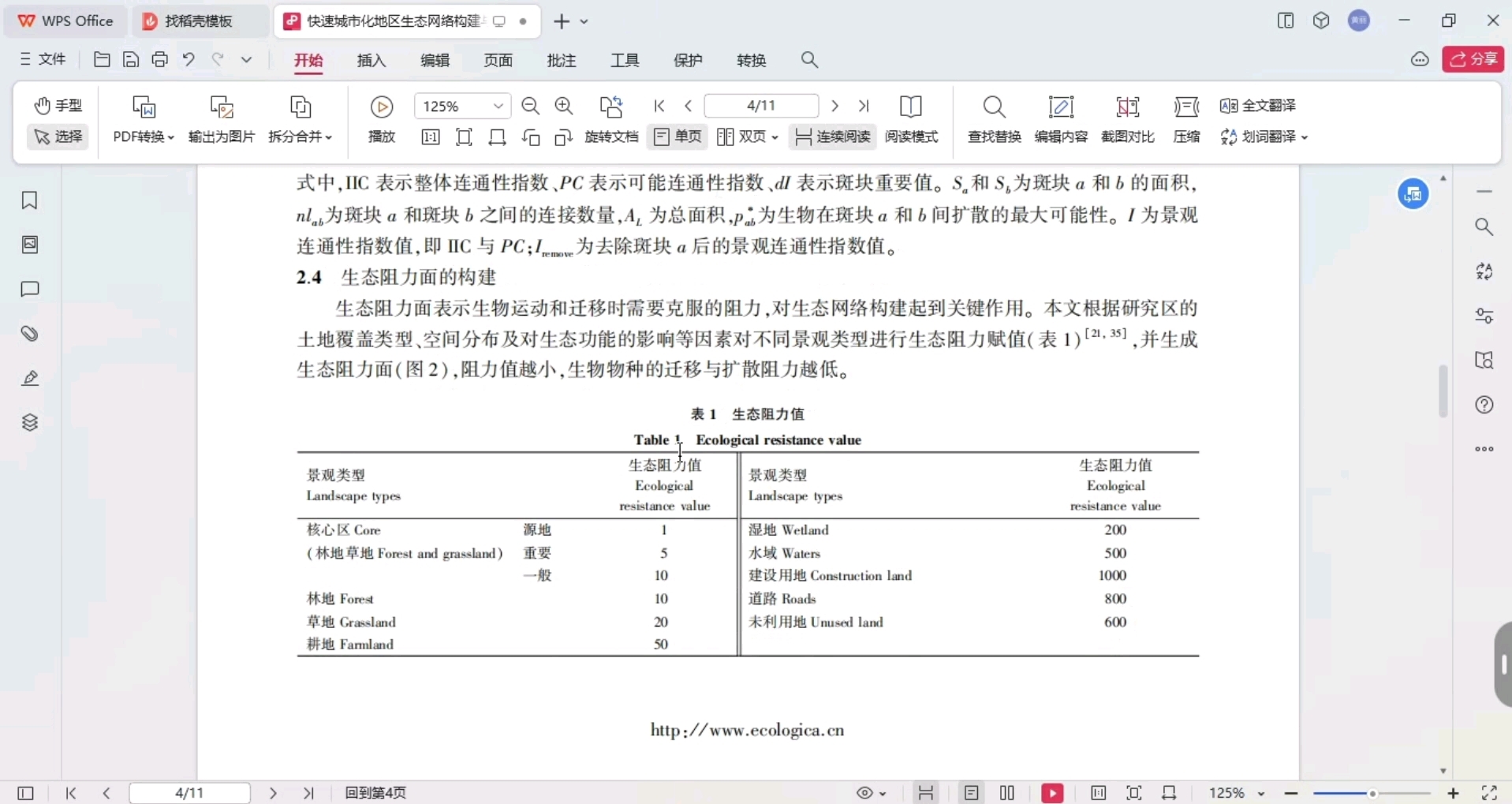Viewport: 1512px width, 804px height.
Task: Open 拆分合并 split and merge dropdown
Action: [301, 120]
